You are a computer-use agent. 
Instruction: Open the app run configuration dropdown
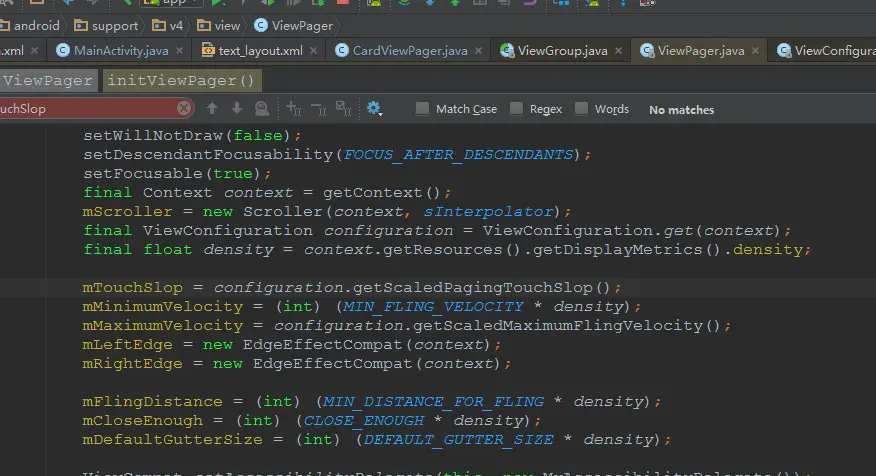(170, 3)
